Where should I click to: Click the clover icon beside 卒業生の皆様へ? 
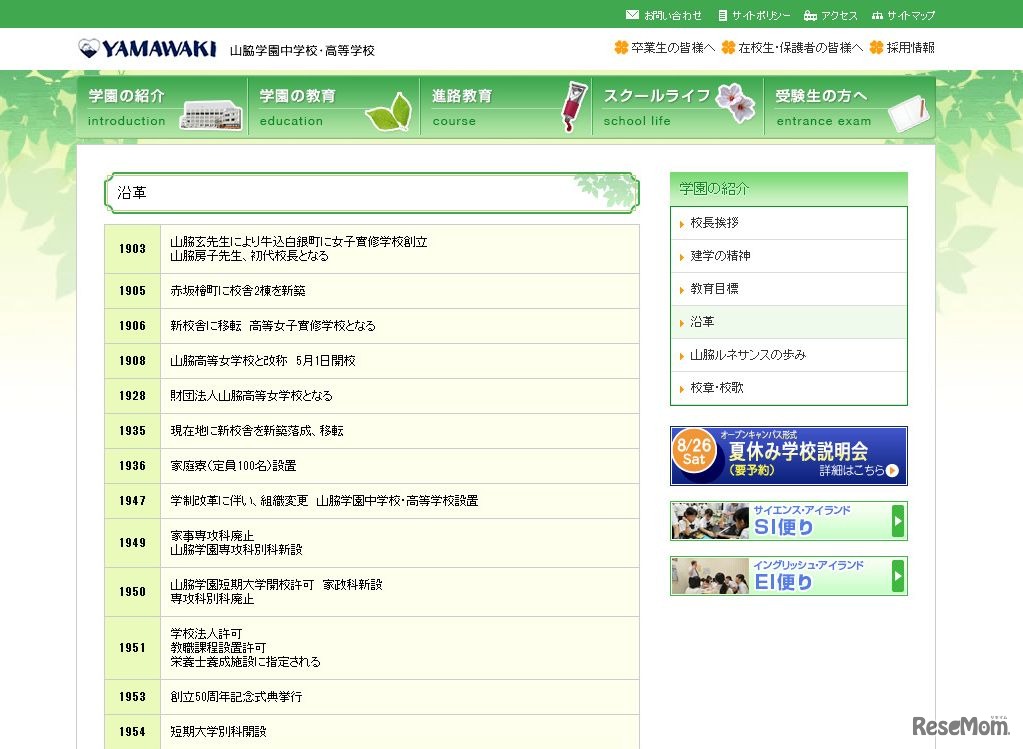click(x=621, y=47)
